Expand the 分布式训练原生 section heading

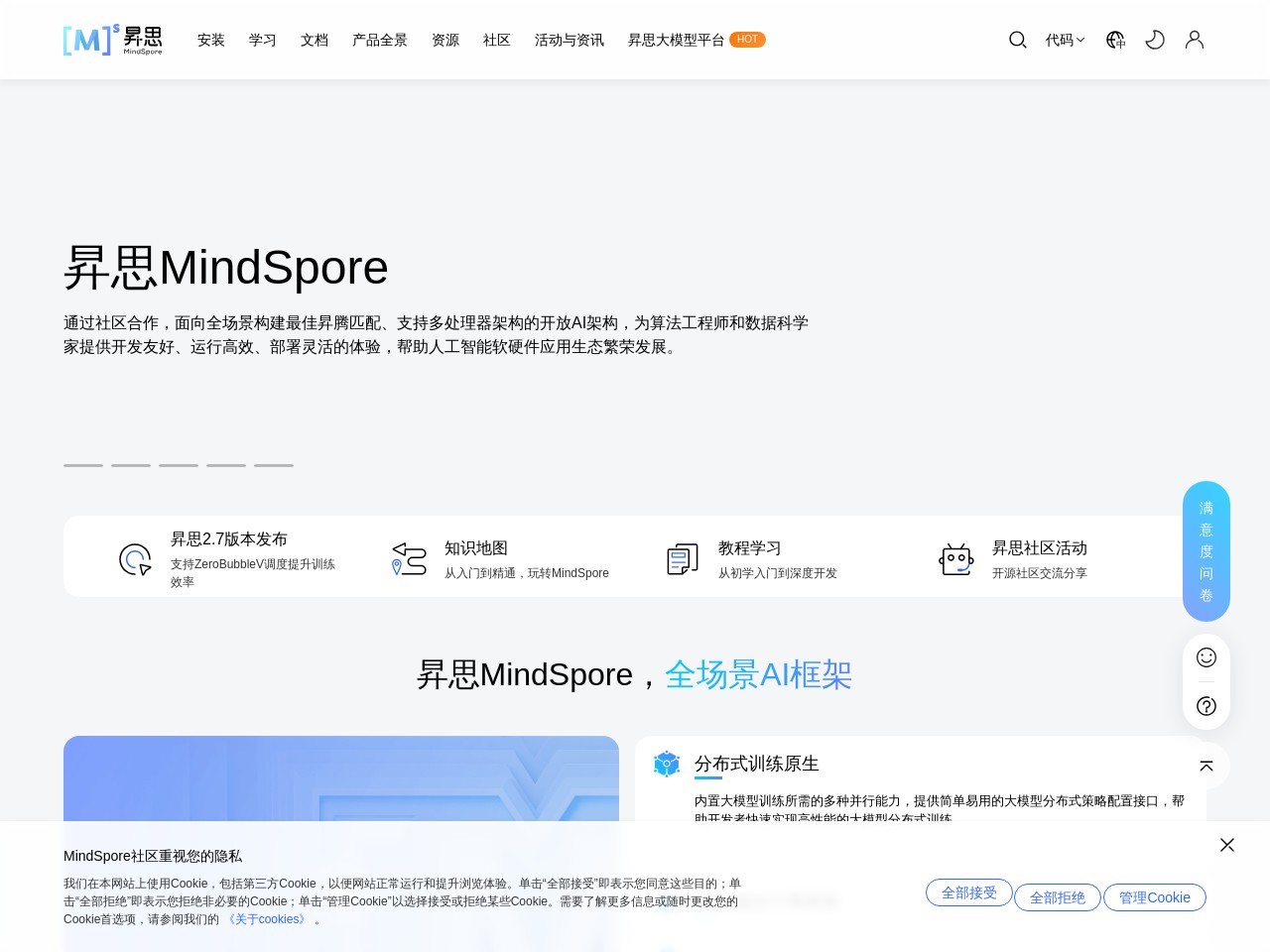pos(756,764)
